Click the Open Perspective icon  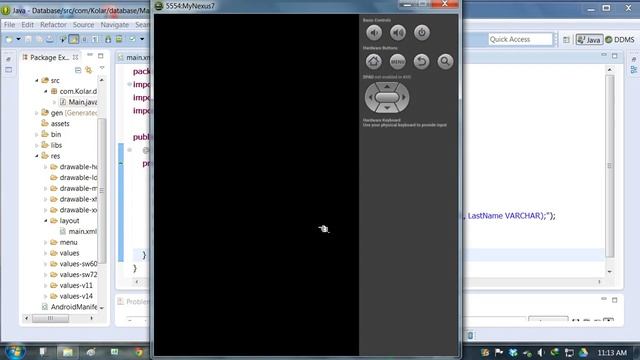tap(566, 40)
